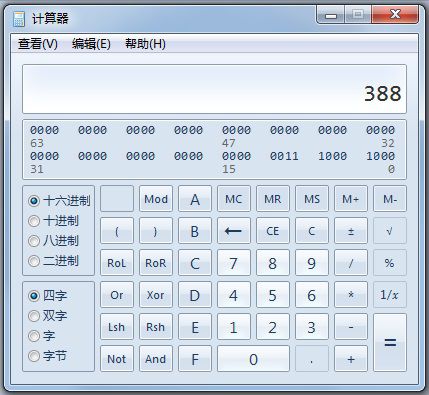429x395 pixels.
Task: Click the Xor bitwise button
Action: (x=156, y=295)
